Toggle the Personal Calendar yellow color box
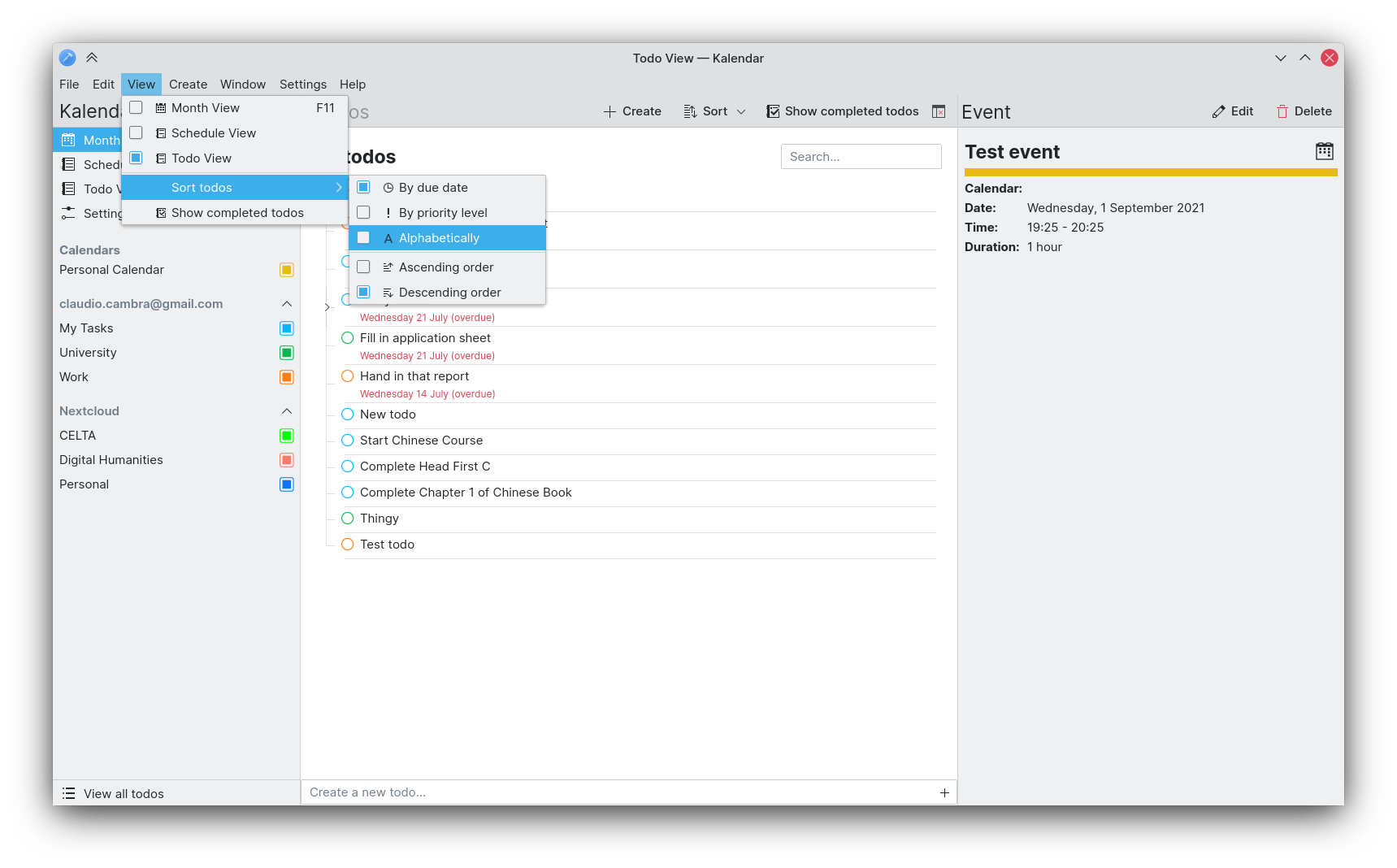The width and height of the screenshot is (1397, 868). click(287, 270)
